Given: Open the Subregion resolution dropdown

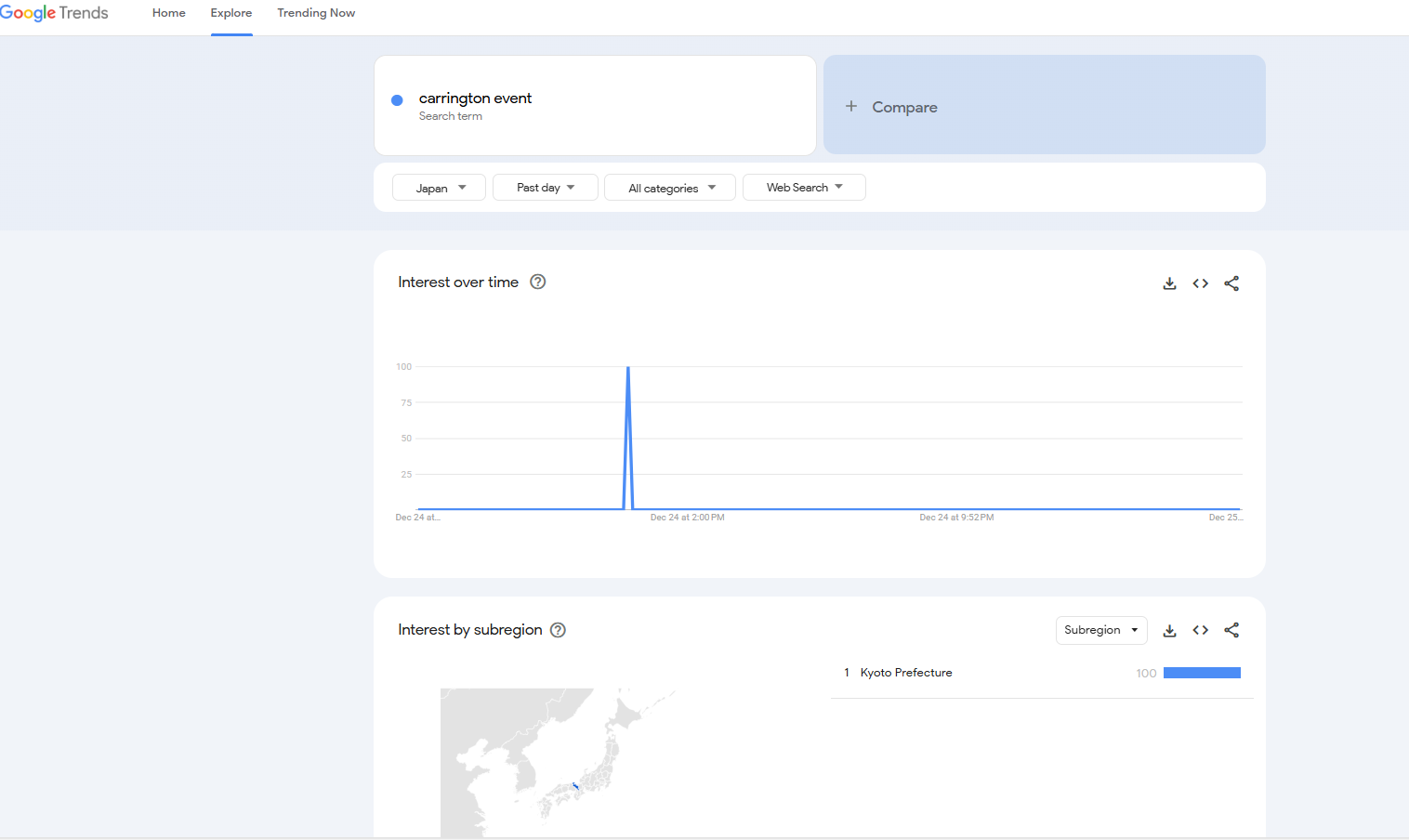Looking at the screenshot, I should click(1101, 630).
